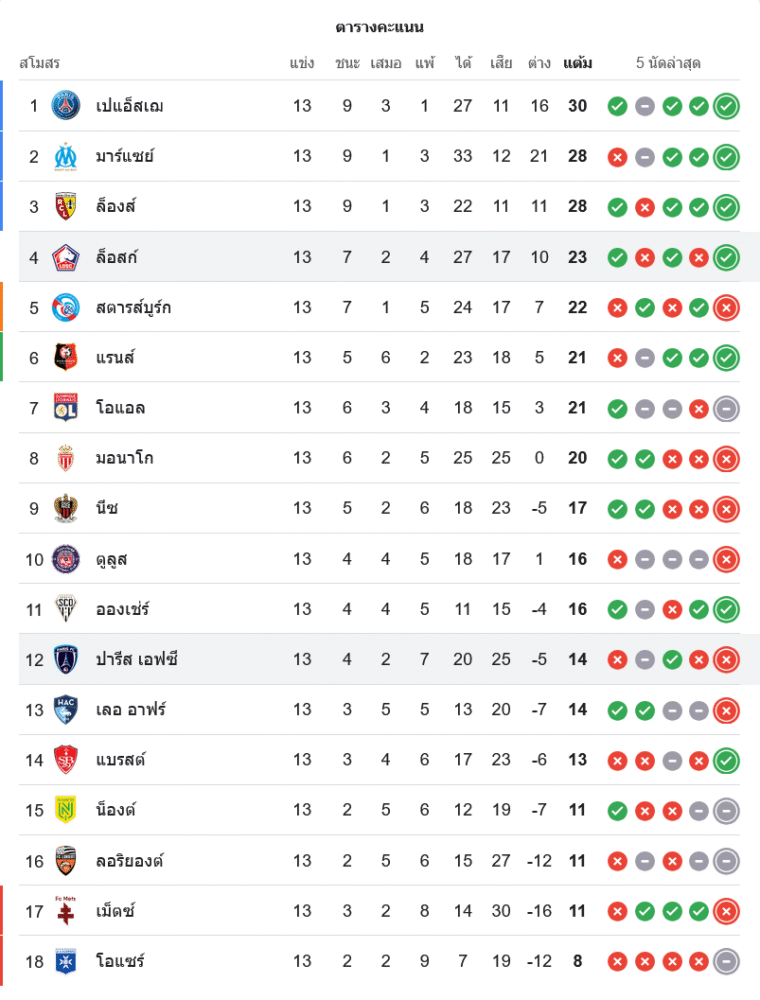Click the Nantes yellow club crest
The width and height of the screenshot is (760, 1000).
[66, 810]
